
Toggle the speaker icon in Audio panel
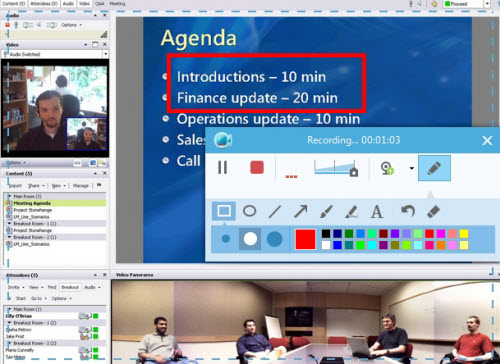click(39, 25)
